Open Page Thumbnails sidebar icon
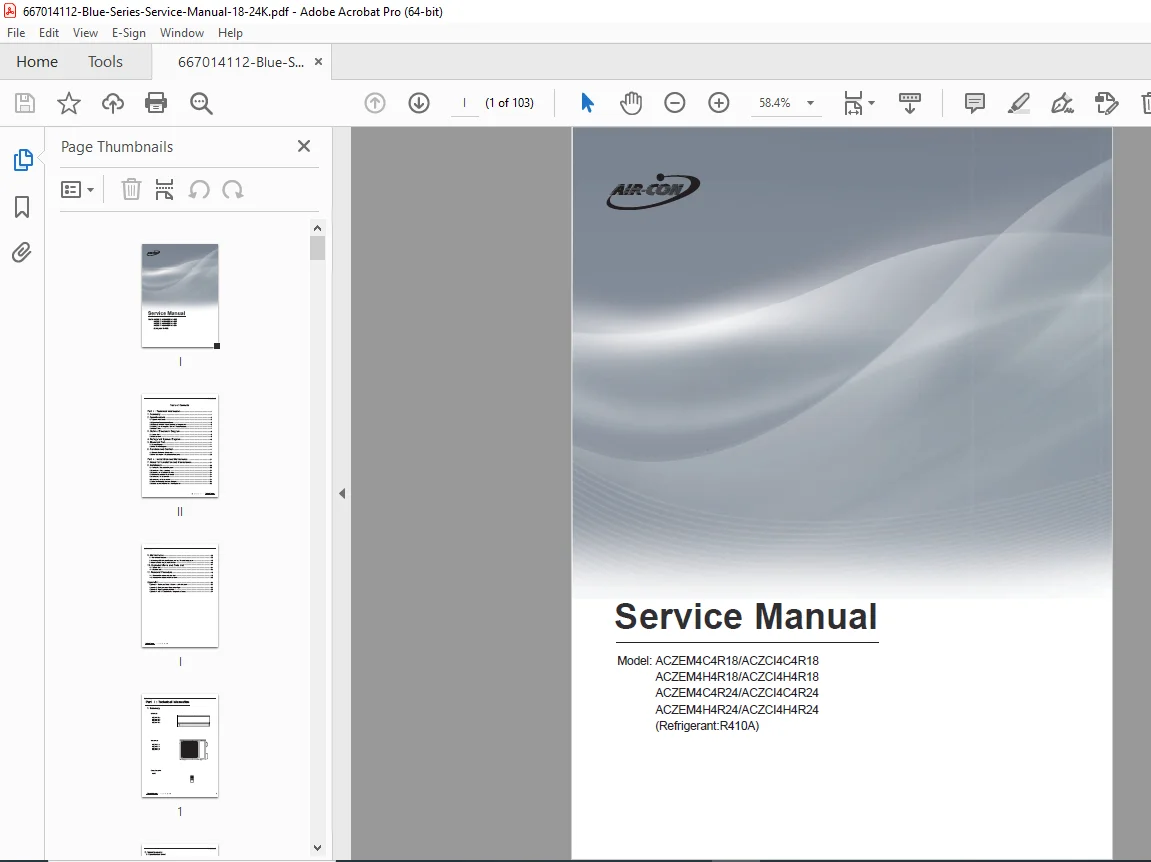The width and height of the screenshot is (1151, 862). pos(23,160)
